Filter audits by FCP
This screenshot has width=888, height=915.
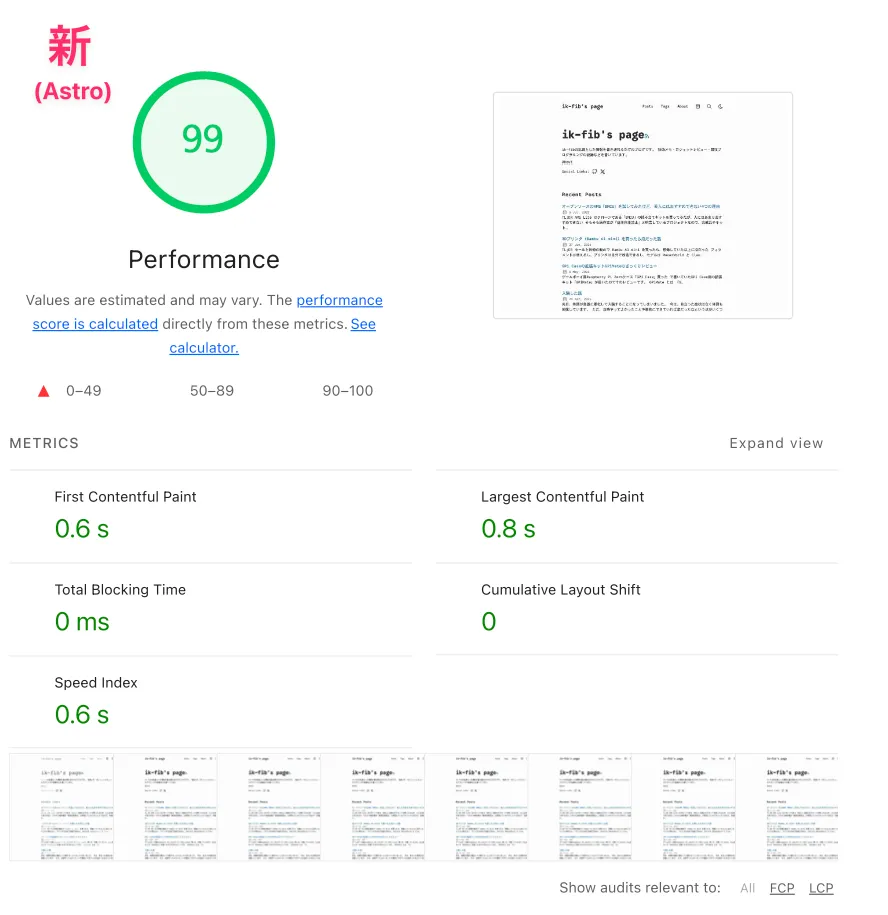pyautogui.click(x=782, y=888)
